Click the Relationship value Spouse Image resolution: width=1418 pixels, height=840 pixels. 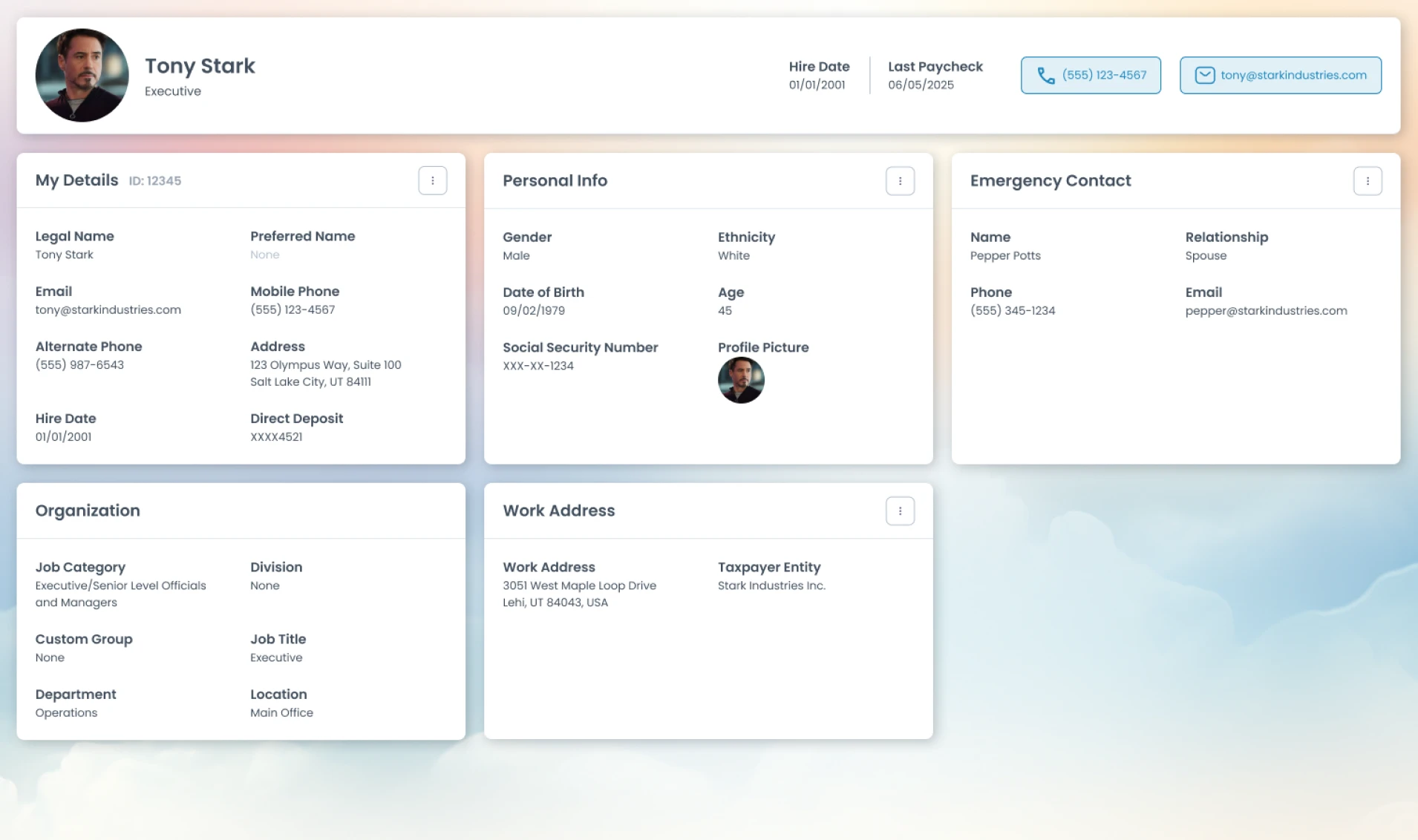[x=1206, y=255]
